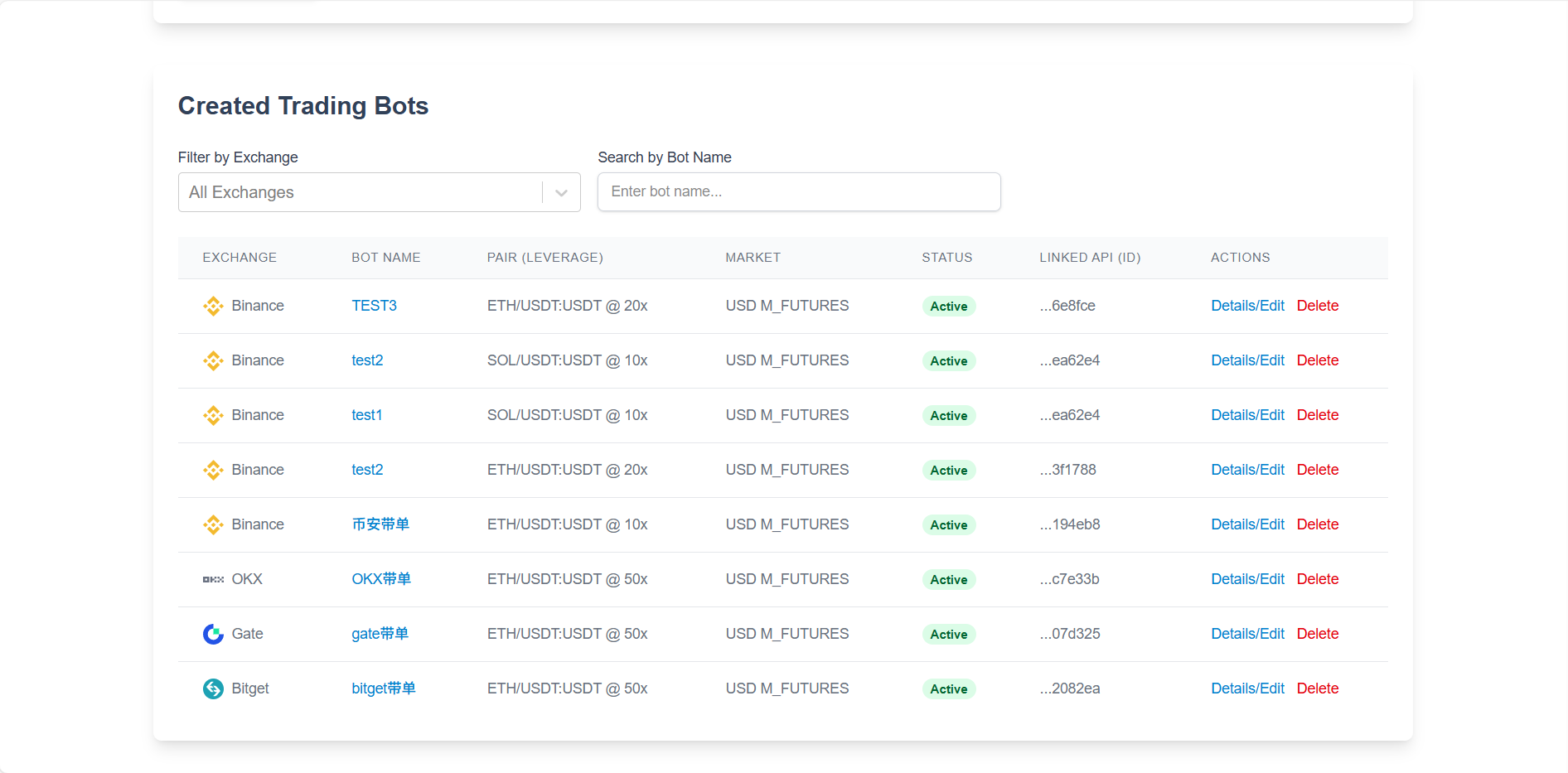The height and width of the screenshot is (773, 1568).
Task: Click the Gate exchange logo for gate带单
Action: click(x=213, y=634)
